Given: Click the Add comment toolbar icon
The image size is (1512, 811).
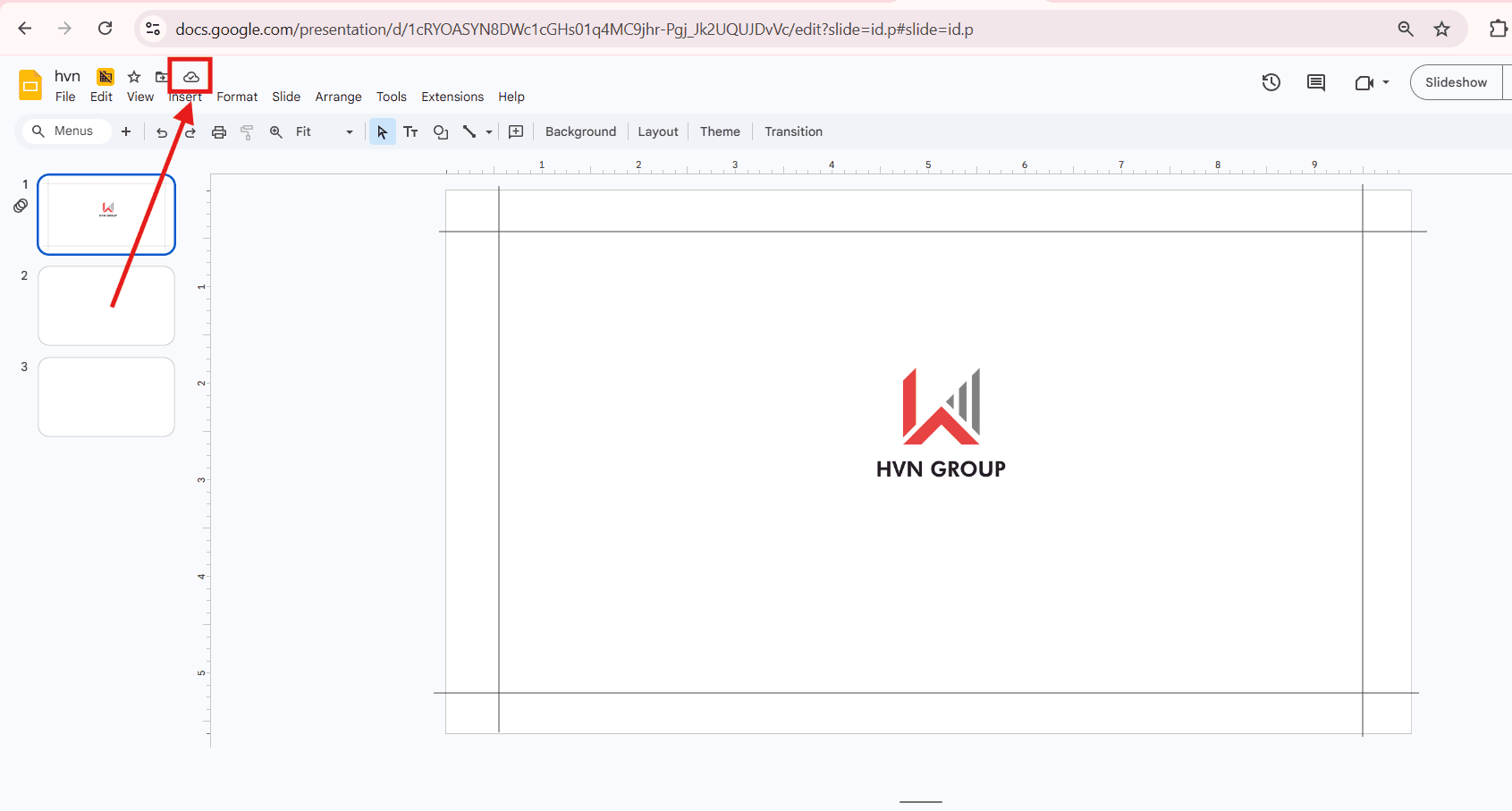Looking at the screenshot, I should click(516, 131).
